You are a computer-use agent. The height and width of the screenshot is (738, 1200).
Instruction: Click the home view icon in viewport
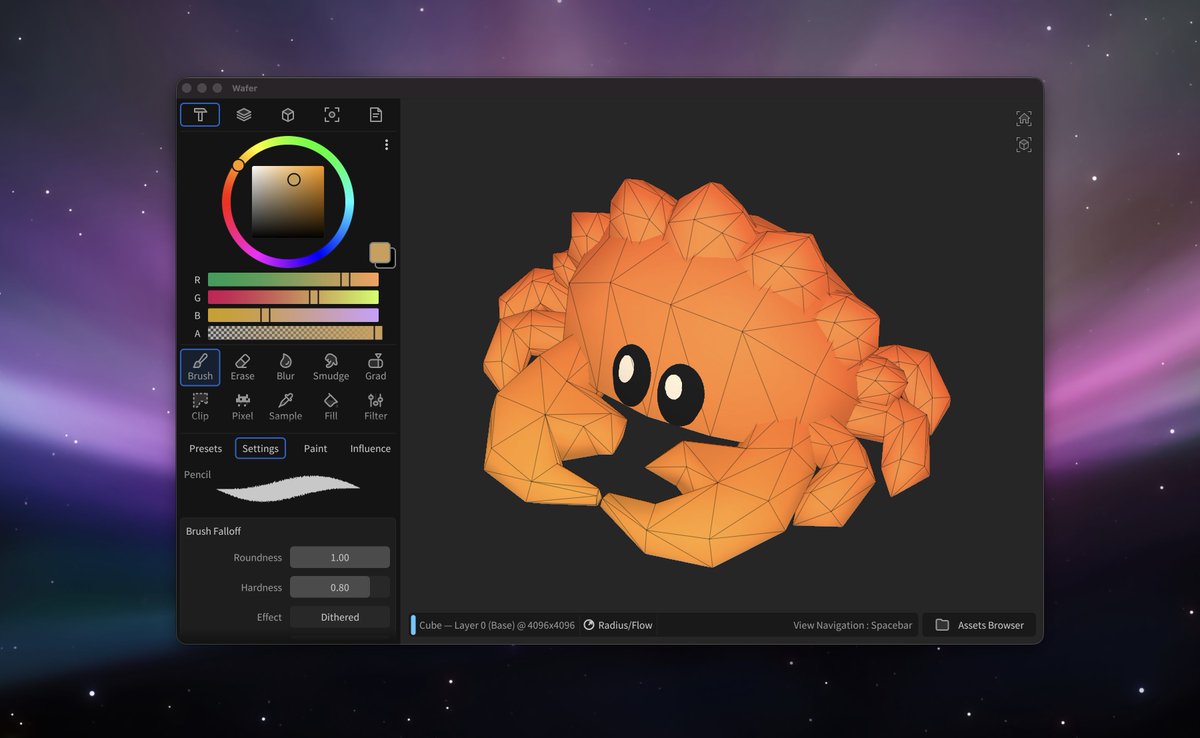(1023, 118)
